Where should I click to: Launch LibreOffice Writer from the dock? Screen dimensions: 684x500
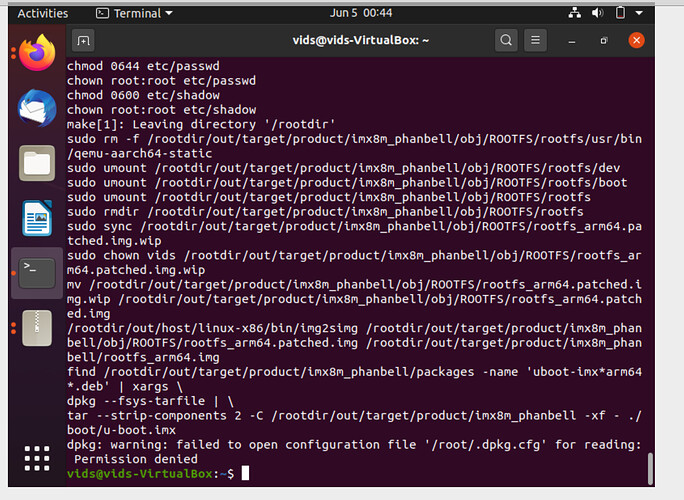(x=37, y=217)
